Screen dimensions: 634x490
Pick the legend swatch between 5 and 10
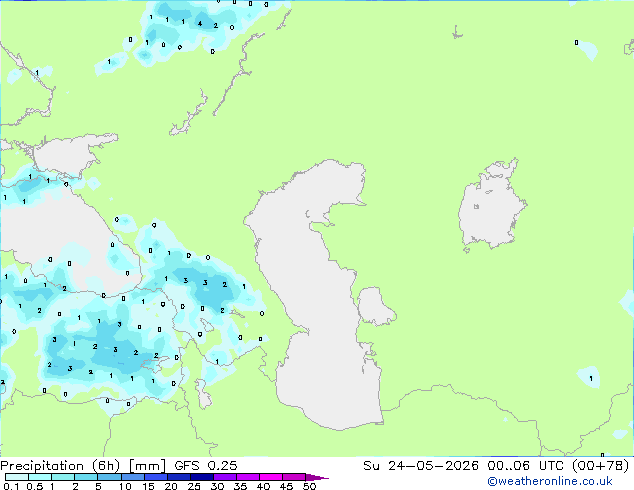(x=109, y=477)
